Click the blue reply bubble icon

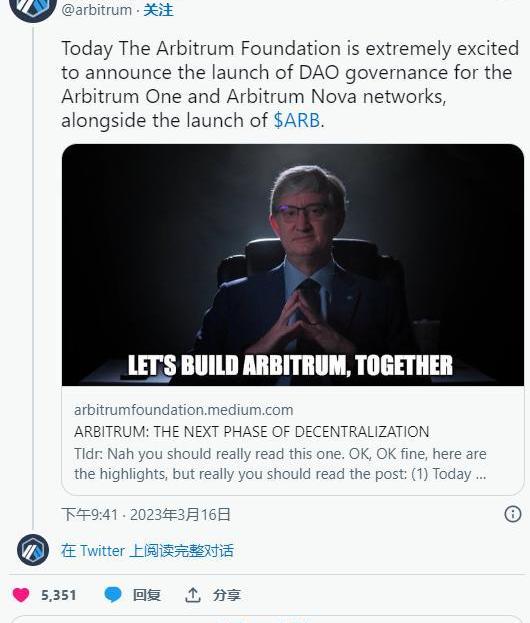tap(113, 595)
